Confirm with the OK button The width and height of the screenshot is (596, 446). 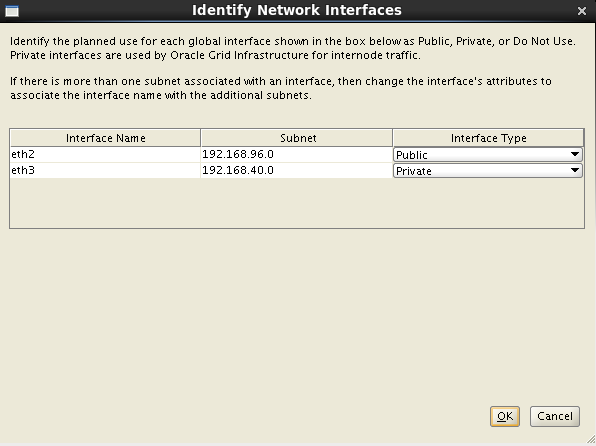pos(504,416)
